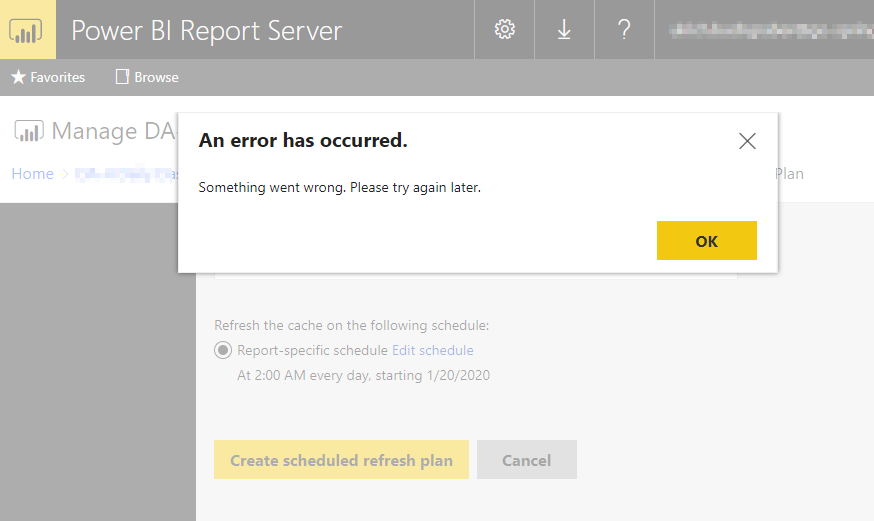Follow the Home breadcrumb link

pos(32,174)
